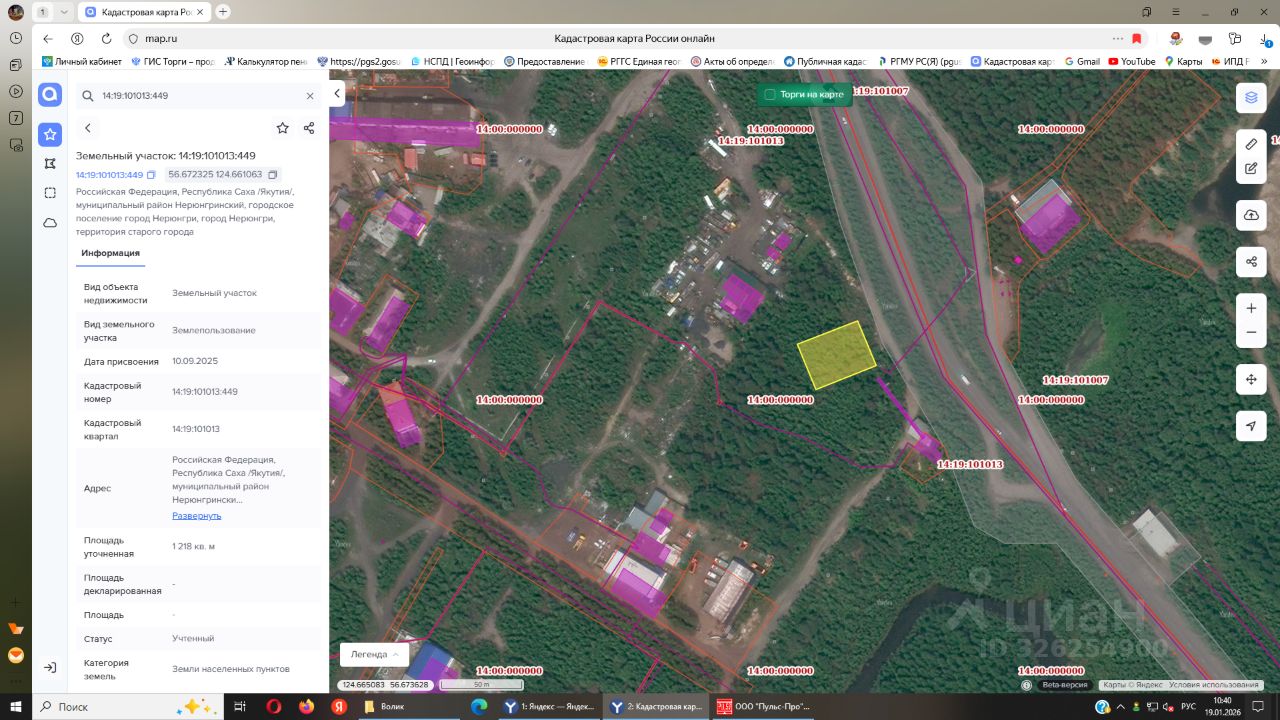Open 'Условия использования' link on the map
Viewport: 1280px width, 720px height.
pos(1214,685)
